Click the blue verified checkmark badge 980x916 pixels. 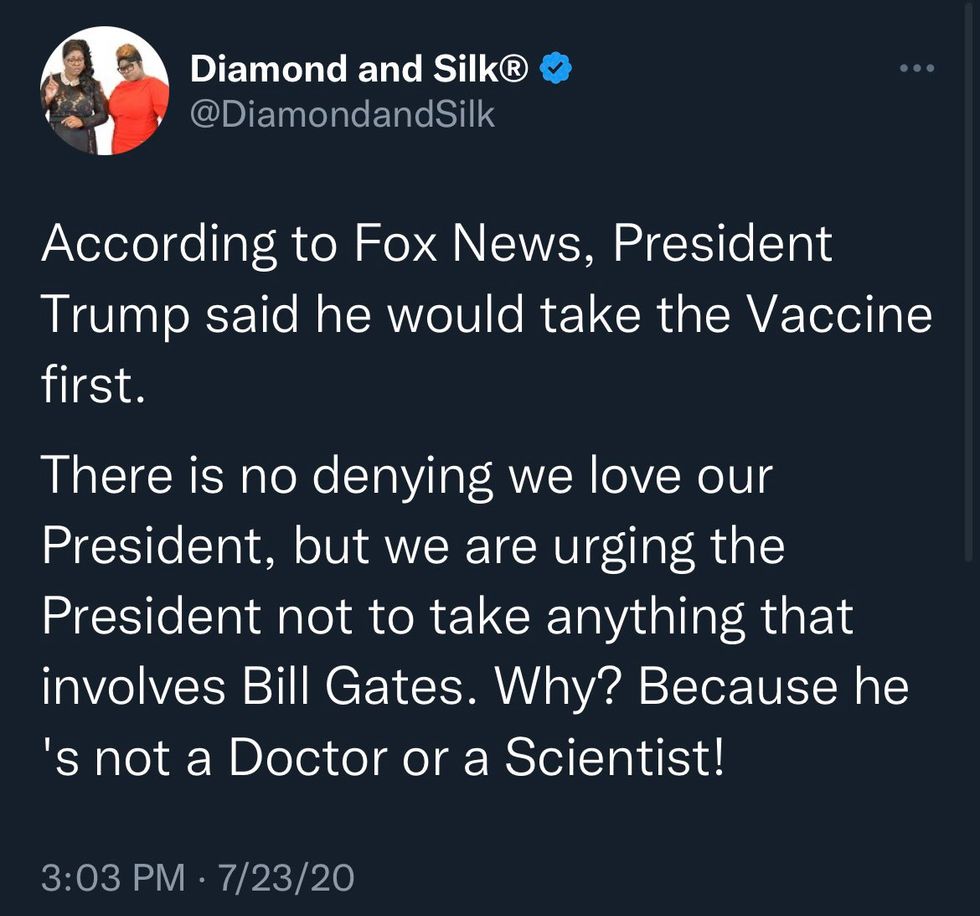click(554, 68)
